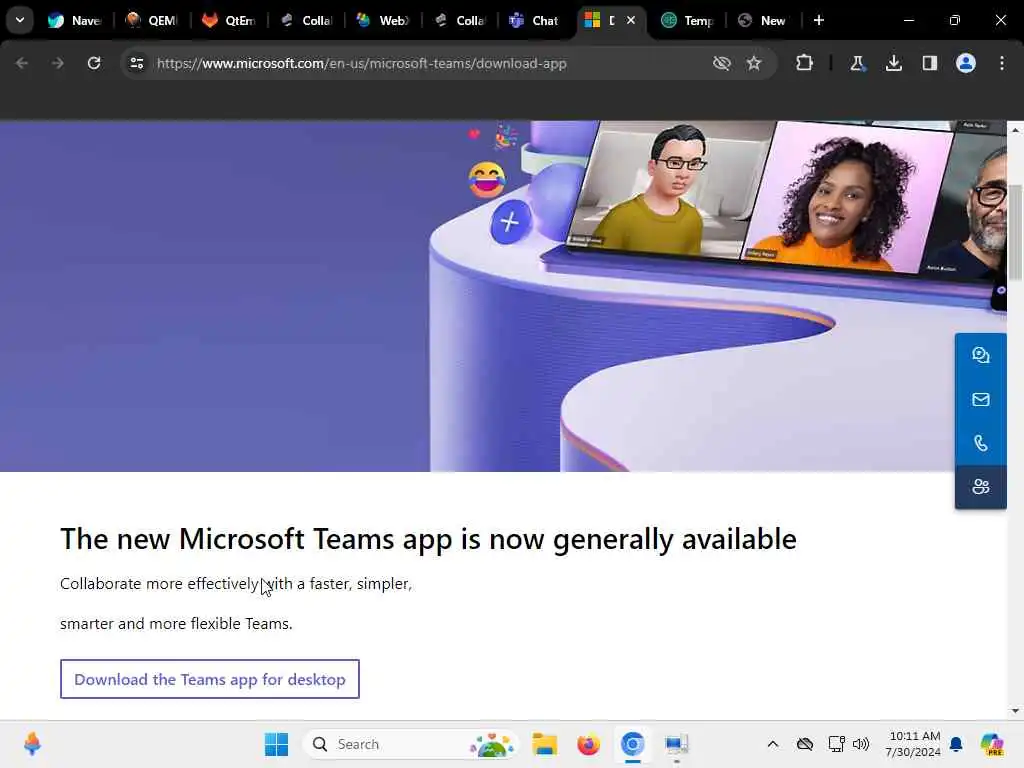The width and height of the screenshot is (1024, 768).
Task: Open a new browser tab with plus
Action: click(819, 20)
